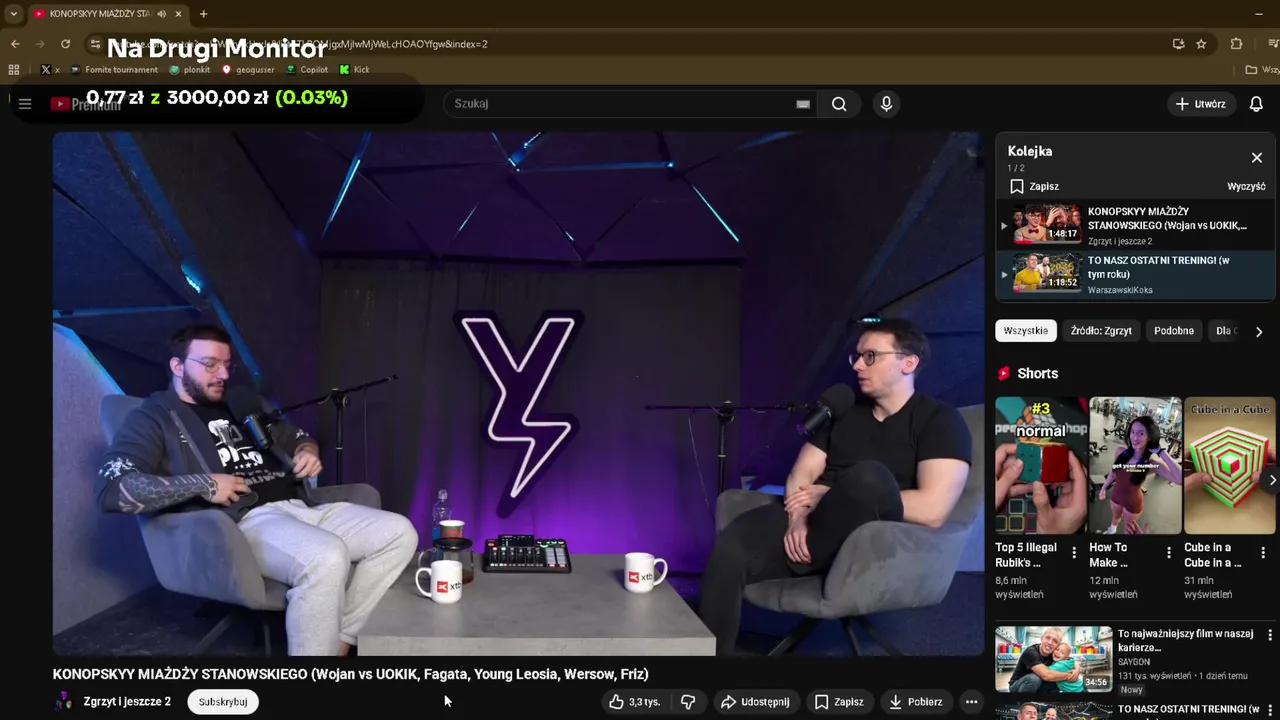Open the geogusser bookmark

248,70
